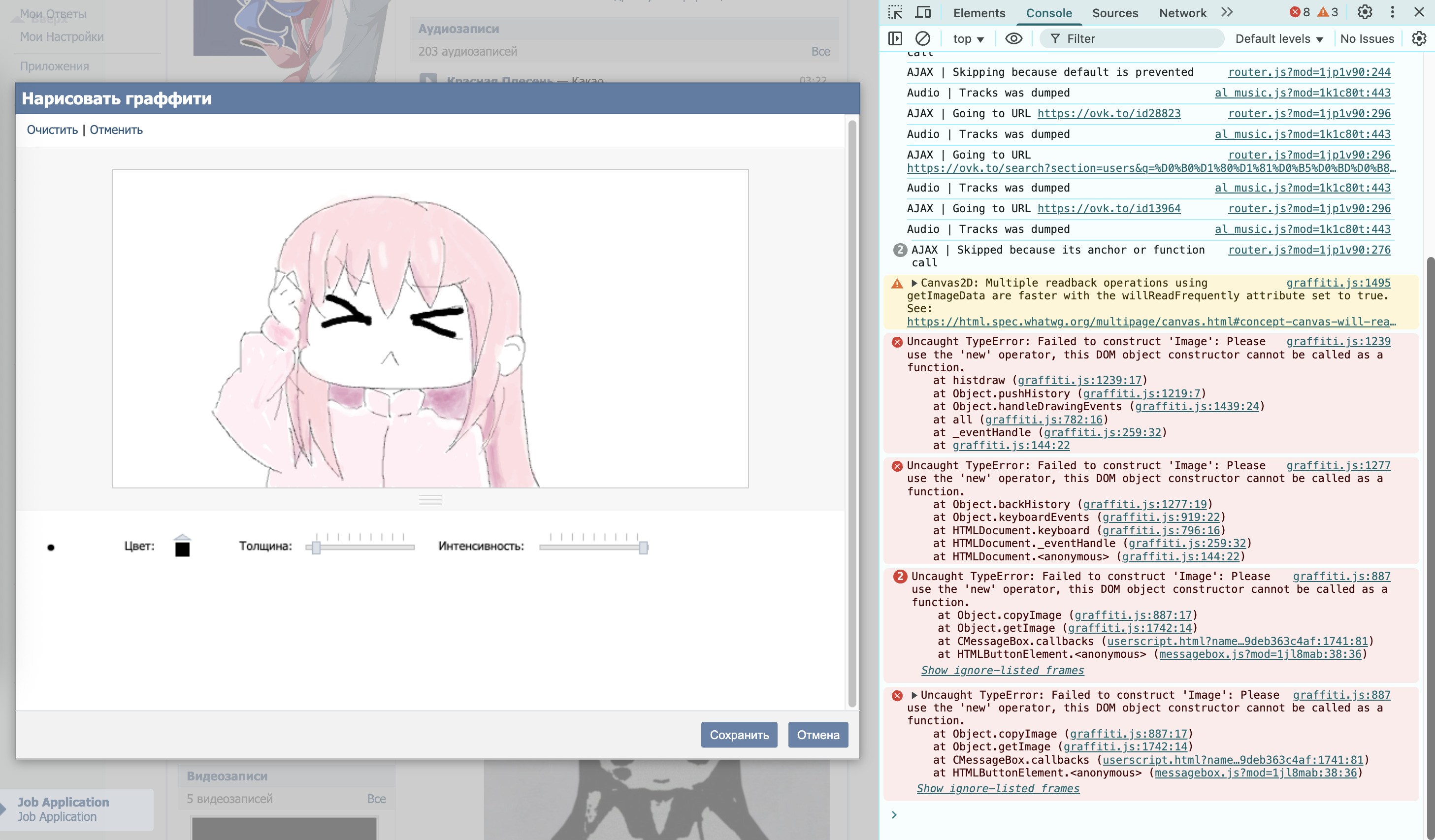Click the Очистить link in graffiti dialog
This screenshot has height=840, width=1435.
click(52, 130)
